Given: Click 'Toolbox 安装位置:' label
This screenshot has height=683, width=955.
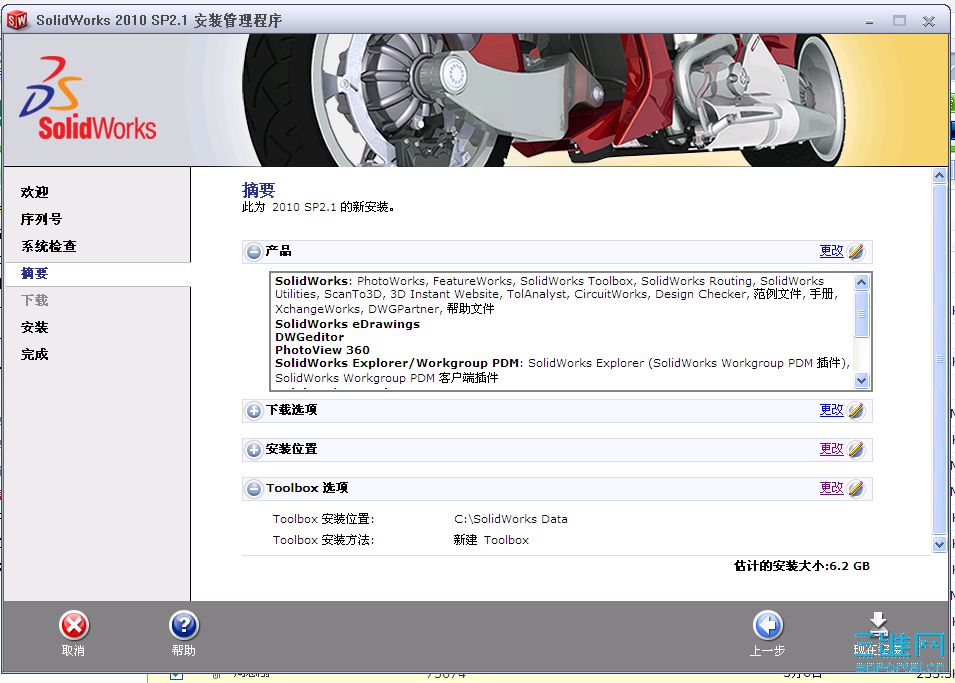Looking at the screenshot, I should click(x=323, y=519).
